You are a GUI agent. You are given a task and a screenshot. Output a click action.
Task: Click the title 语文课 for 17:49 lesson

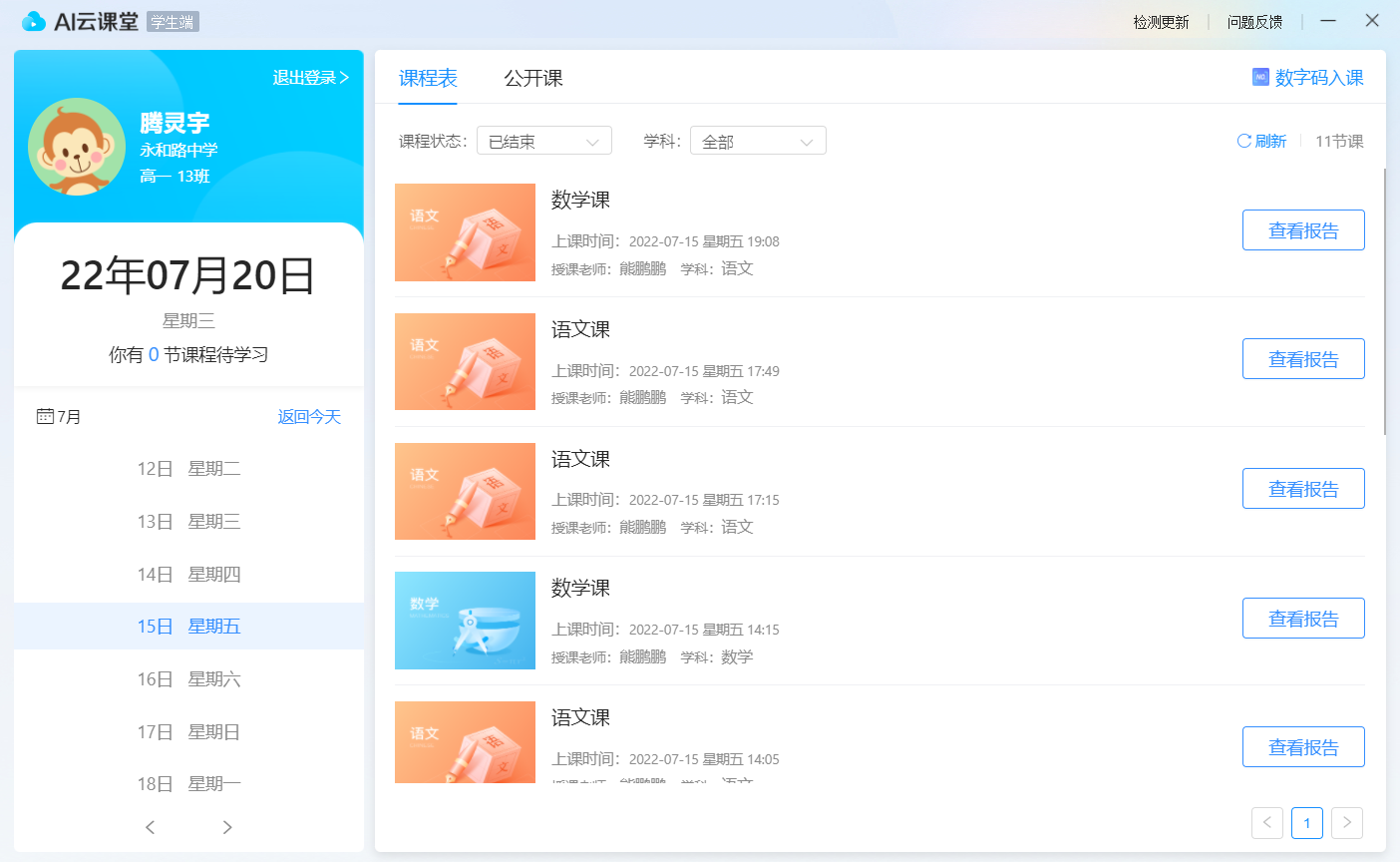(580, 329)
